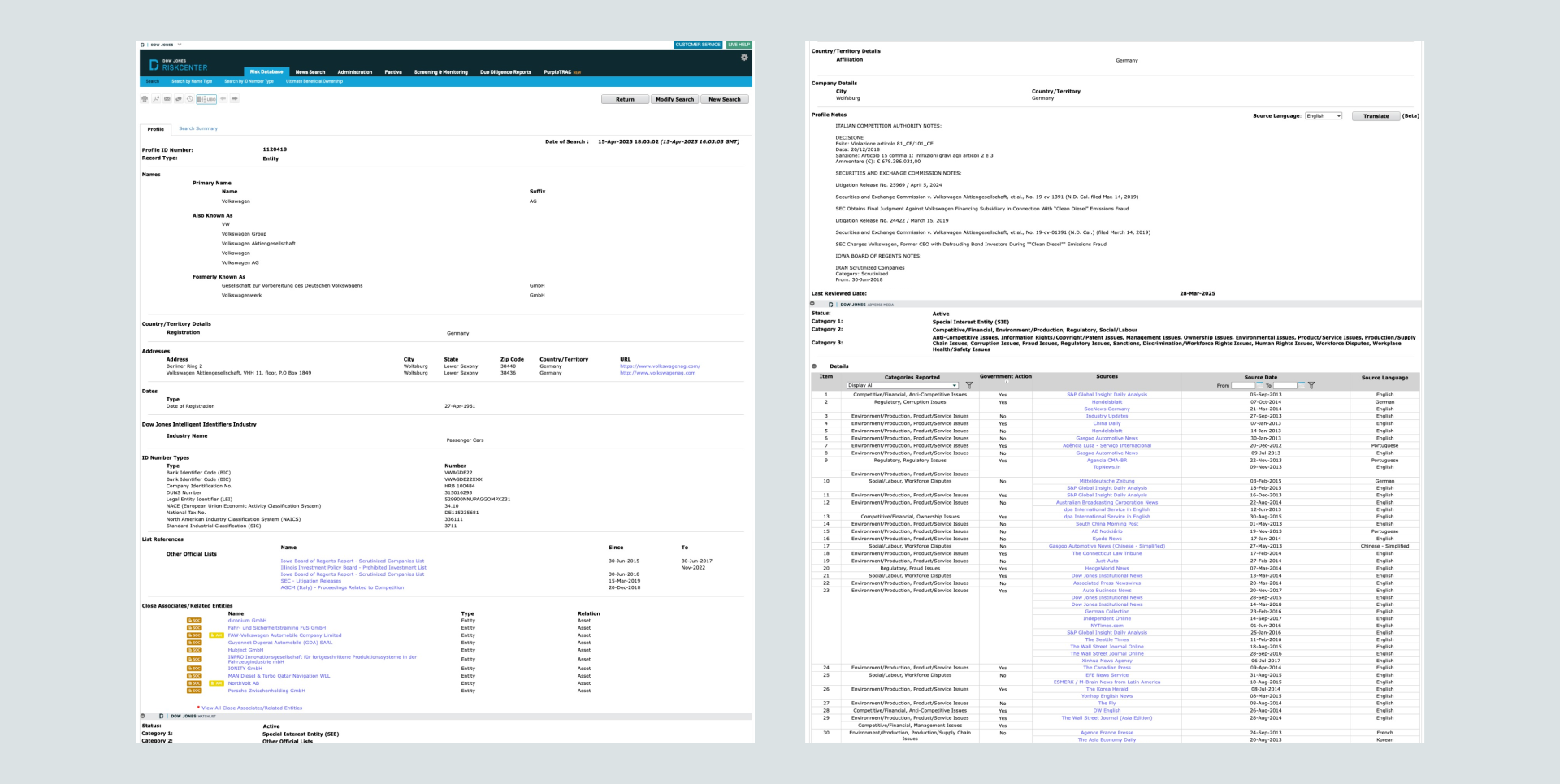Open the Due Diligence Reports tab
The width and height of the screenshot is (1560, 784).
(505, 72)
